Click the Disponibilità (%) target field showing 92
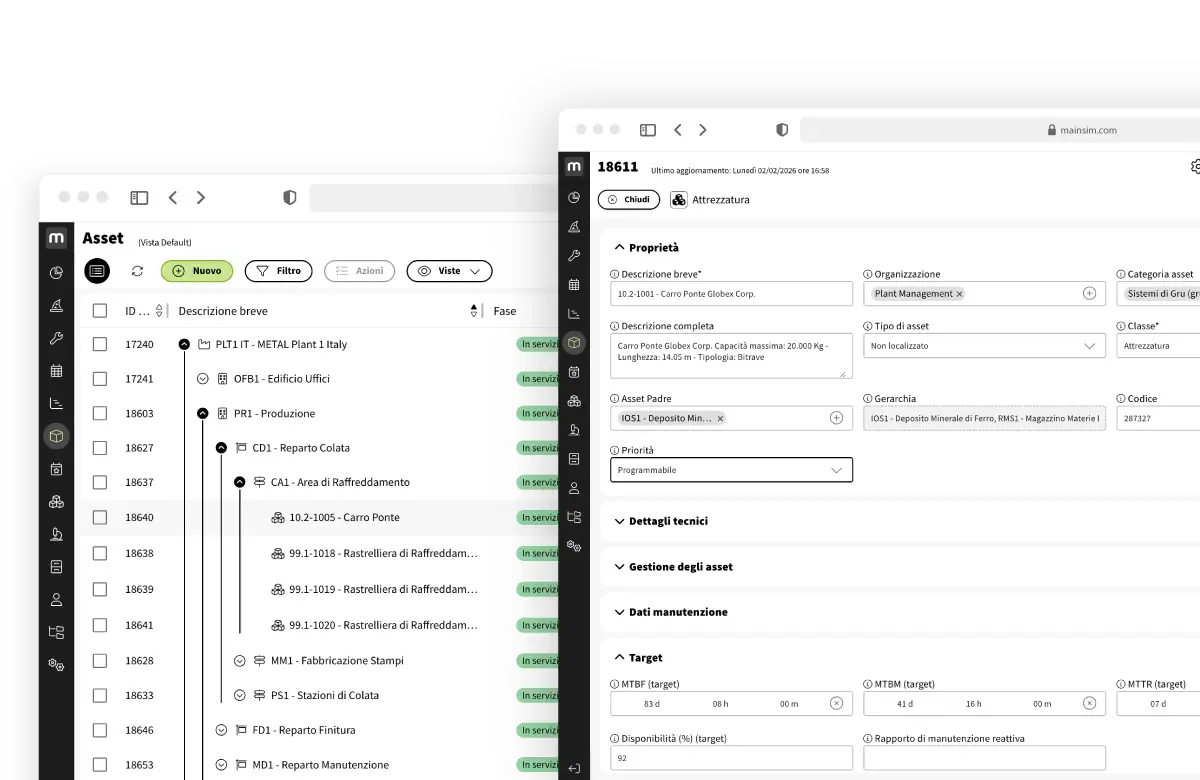The width and height of the screenshot is (1200, 780). [731, 758]
